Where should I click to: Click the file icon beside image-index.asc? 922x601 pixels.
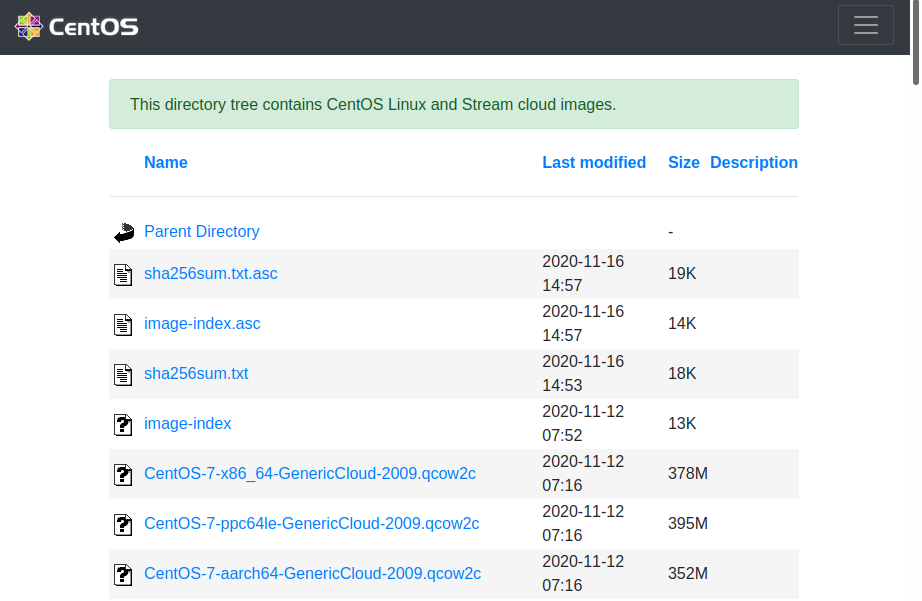(123, 325)
